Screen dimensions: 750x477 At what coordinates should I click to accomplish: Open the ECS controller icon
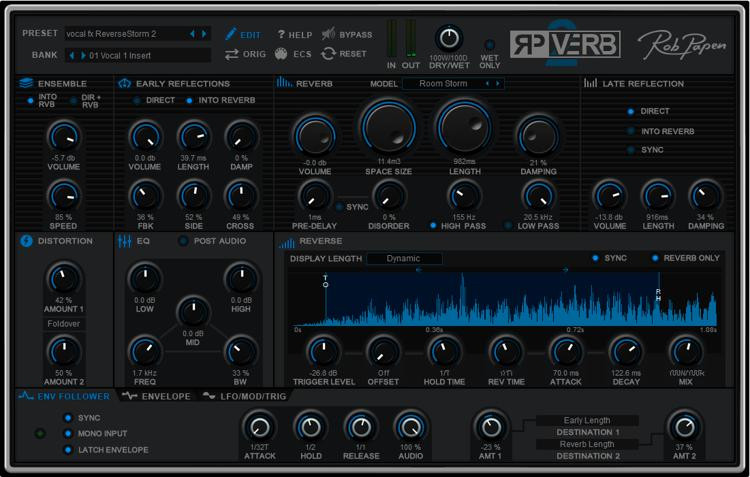281,54
